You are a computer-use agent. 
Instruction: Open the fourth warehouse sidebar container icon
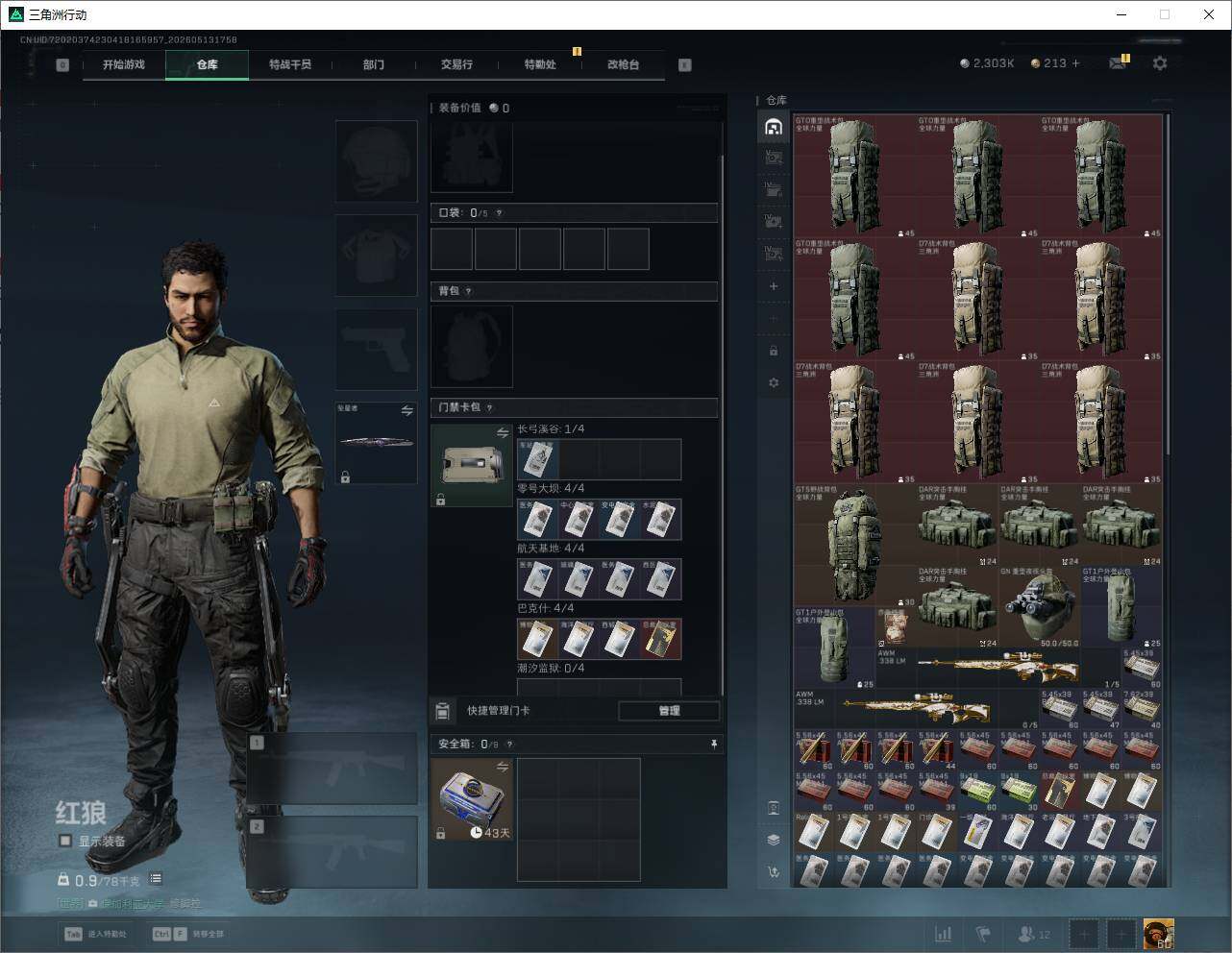click(774, 221)
